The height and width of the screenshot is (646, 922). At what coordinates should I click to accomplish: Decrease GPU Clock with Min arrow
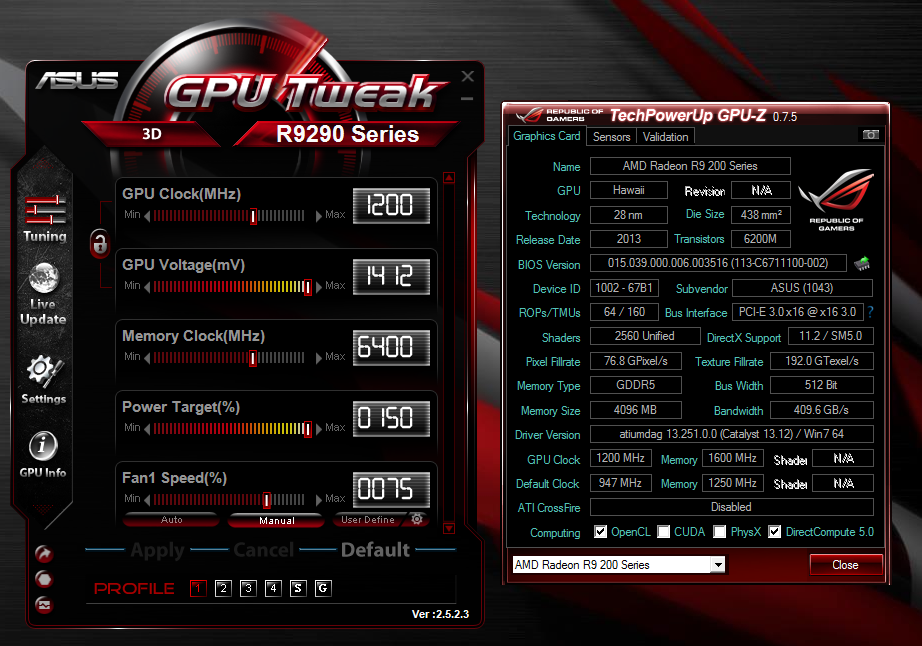147,216
